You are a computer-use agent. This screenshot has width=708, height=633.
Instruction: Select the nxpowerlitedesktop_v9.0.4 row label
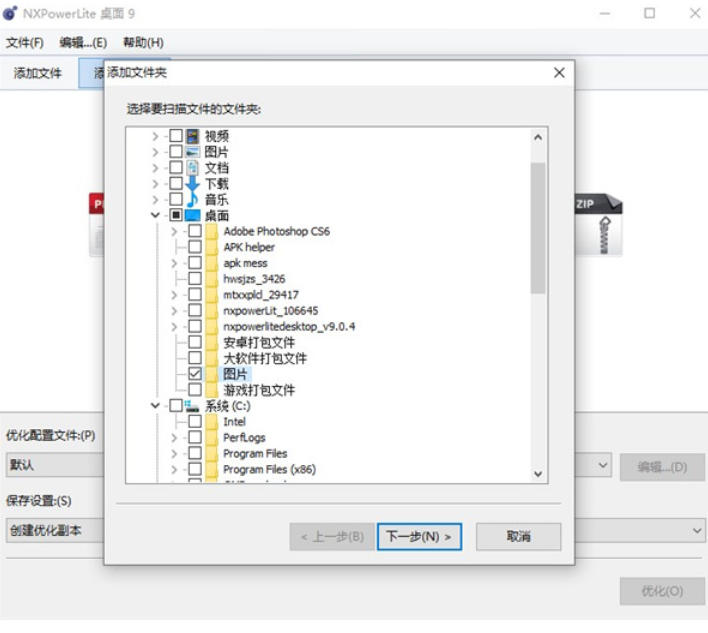point(289,326)
